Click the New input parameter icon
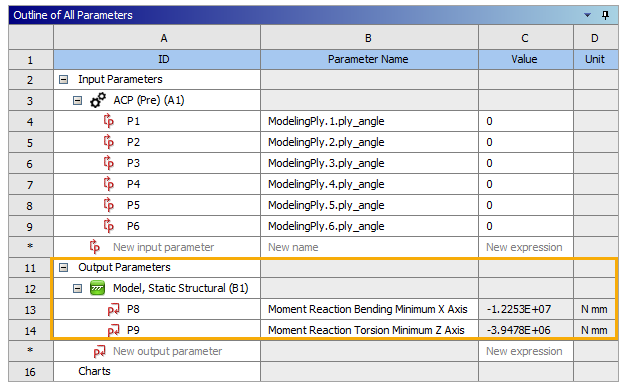Screen dimensions: 625x388 (94, 247)
